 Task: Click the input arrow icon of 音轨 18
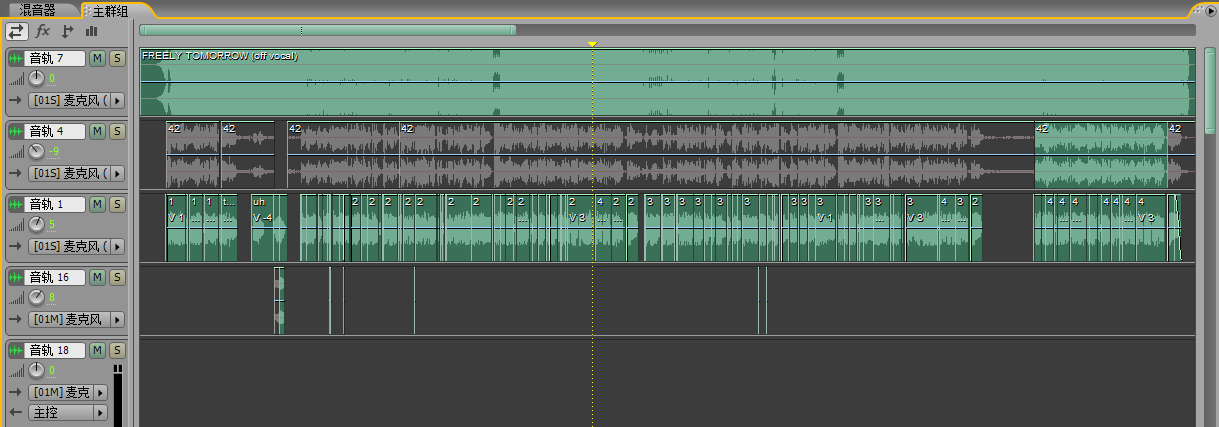tap(16, 392)
